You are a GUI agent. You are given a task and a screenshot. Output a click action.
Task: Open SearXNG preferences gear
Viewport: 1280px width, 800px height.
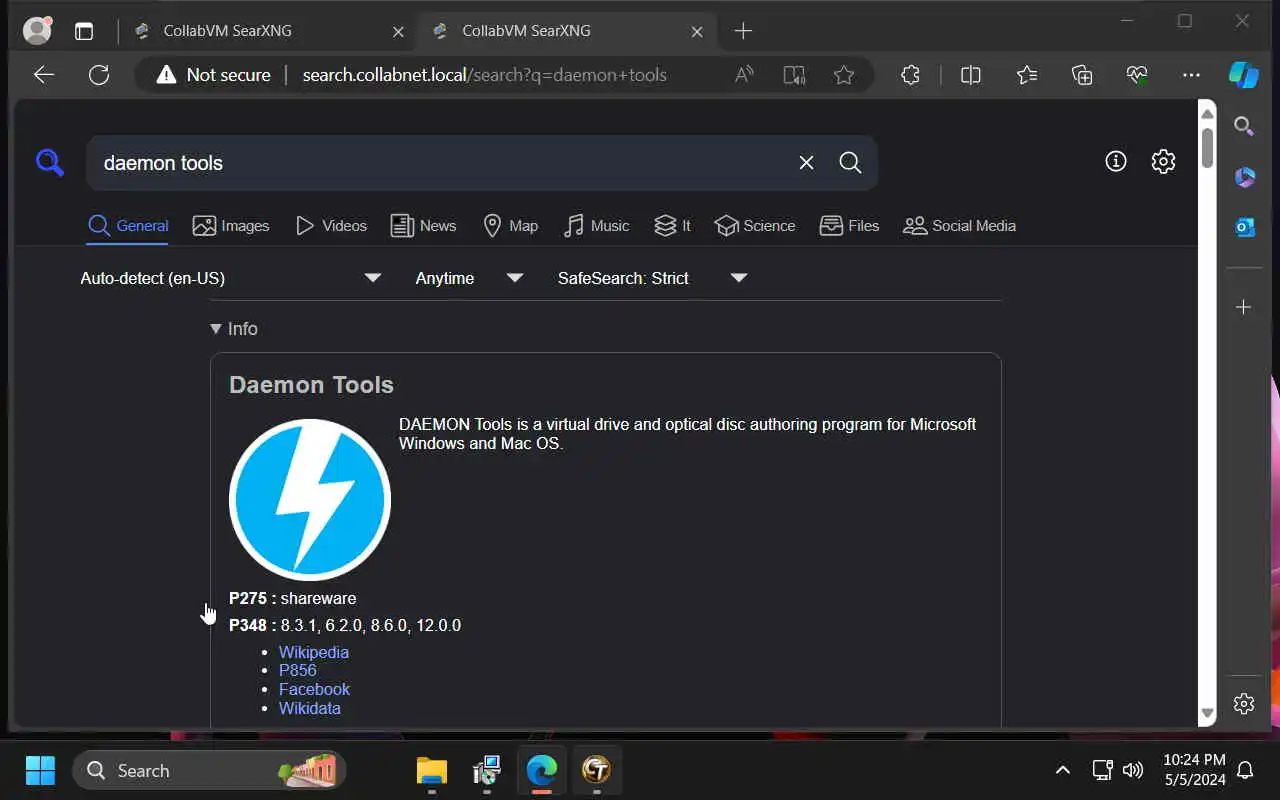point(1163,161)
